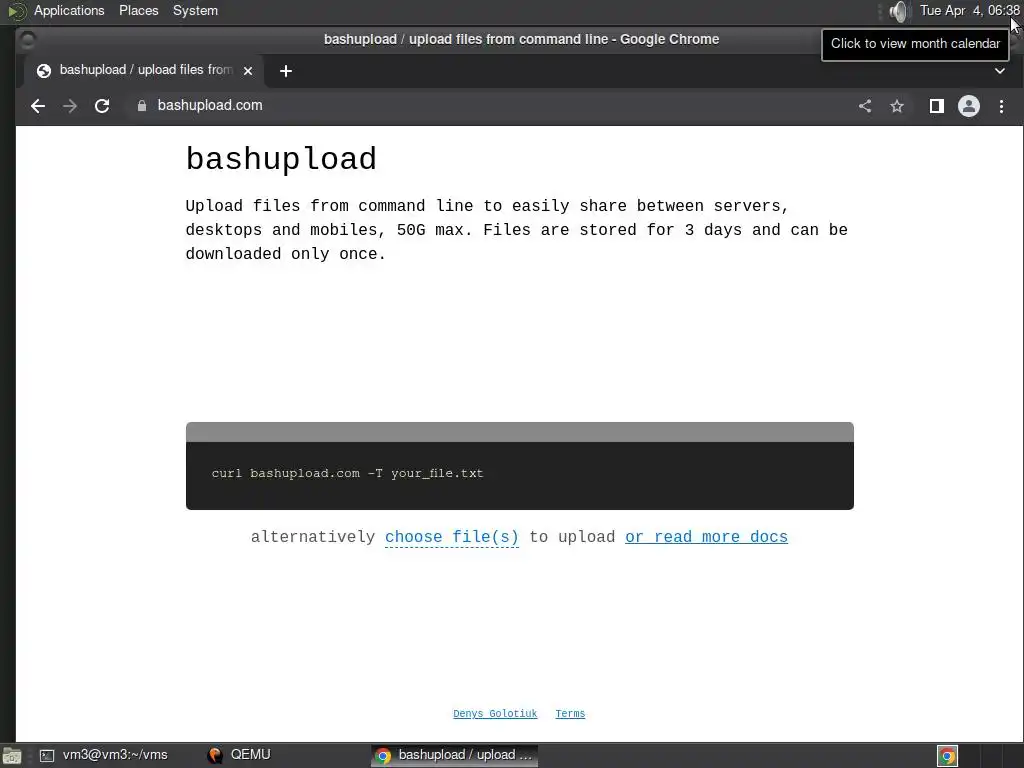Switch to vm3@vm3:~/vms terminal in taskbar
Image resolution: width=1024 pixels, height=768 pixels.
click(104, 755)
